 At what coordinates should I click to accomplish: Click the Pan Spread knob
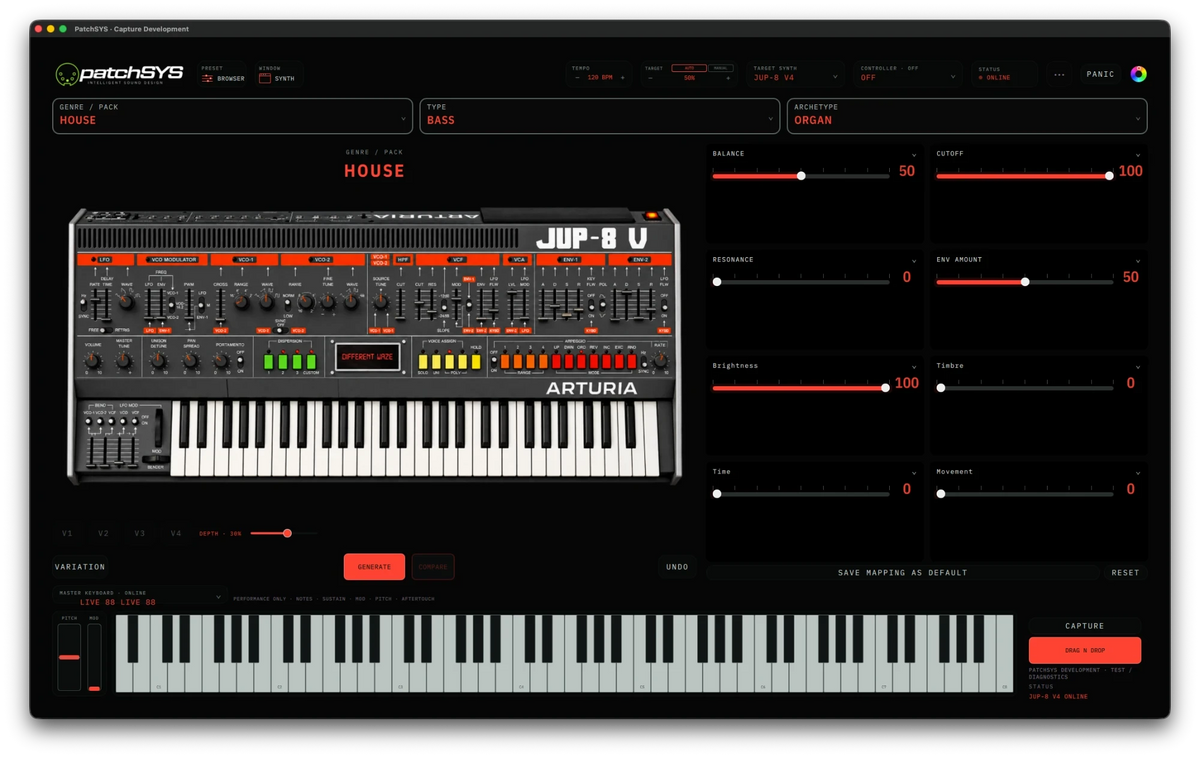click(190, 361)
